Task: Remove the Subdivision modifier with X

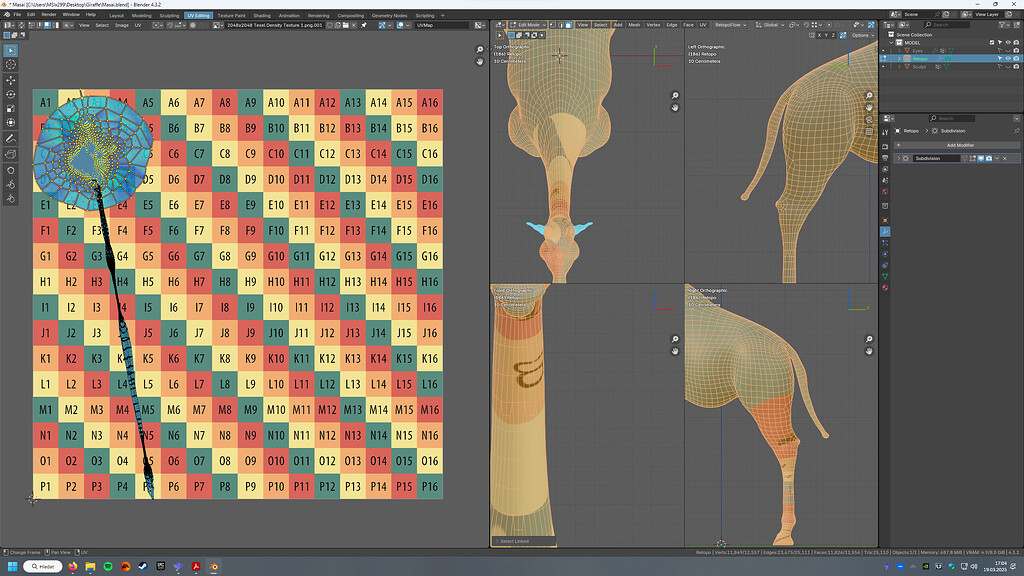Action: 1005,158
